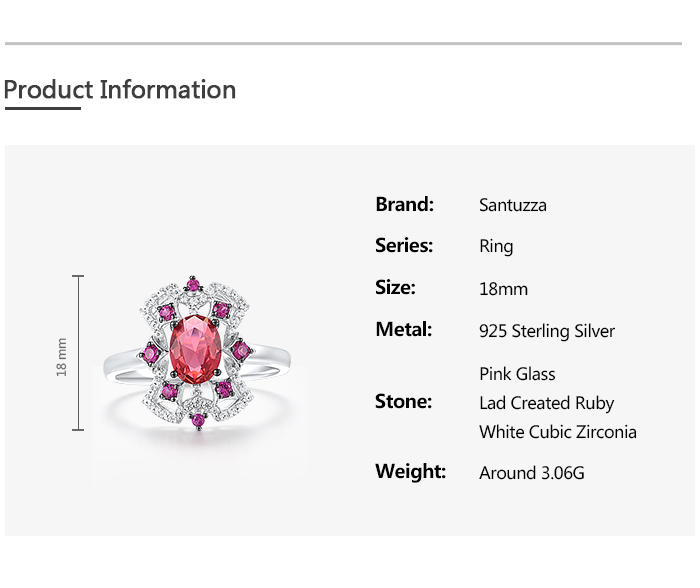700x588 pixels.
Task: Click the 18 mm vertical measurement label
Action: point(62,356)
